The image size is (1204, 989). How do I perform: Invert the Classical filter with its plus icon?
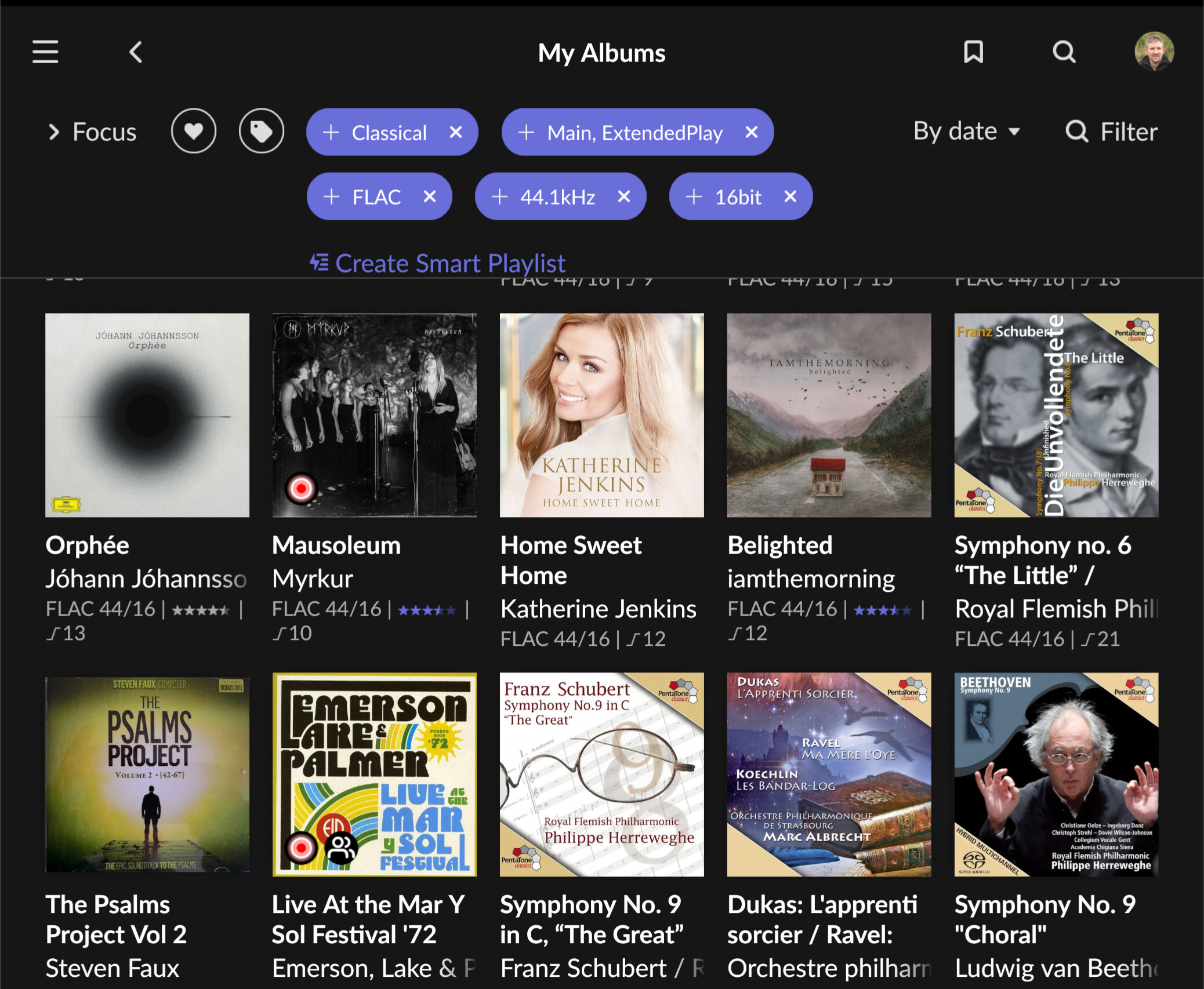[x=331, y=132]
